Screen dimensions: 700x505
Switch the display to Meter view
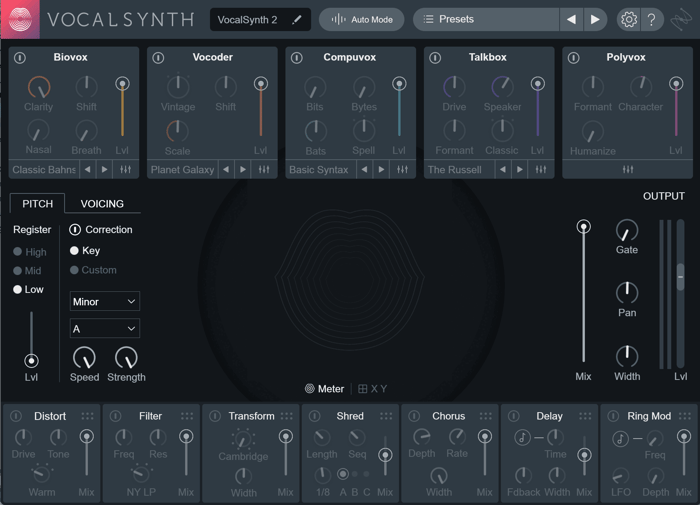coord(325,389)
